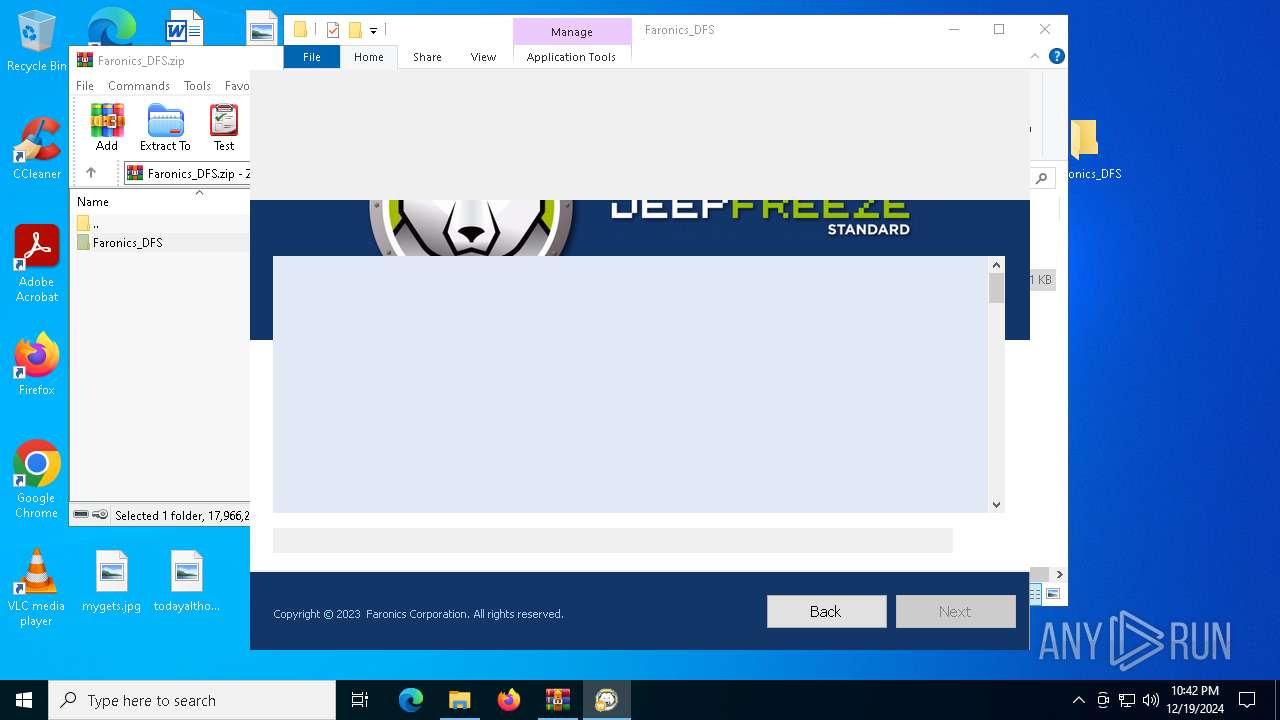
Task: Open the Application Tools ribbon tab
Action: (x=571, y=57)
